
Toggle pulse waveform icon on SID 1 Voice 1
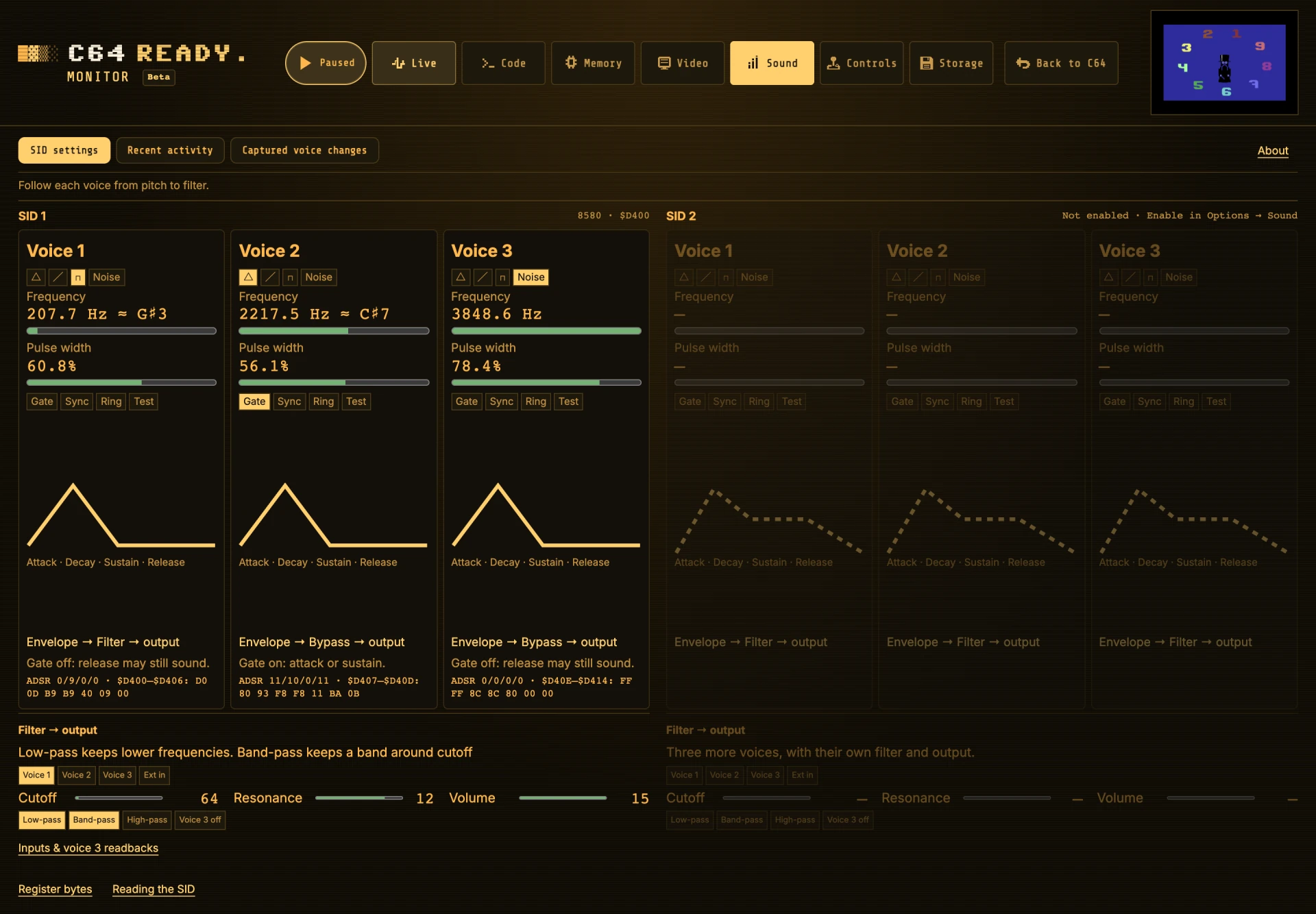(78, 277)
